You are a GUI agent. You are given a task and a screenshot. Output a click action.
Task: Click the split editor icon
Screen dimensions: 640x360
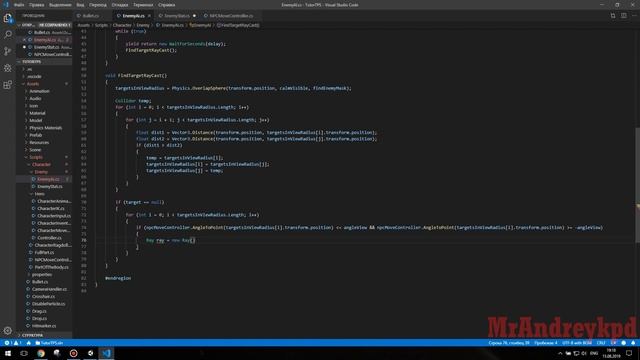coord(613,16)
